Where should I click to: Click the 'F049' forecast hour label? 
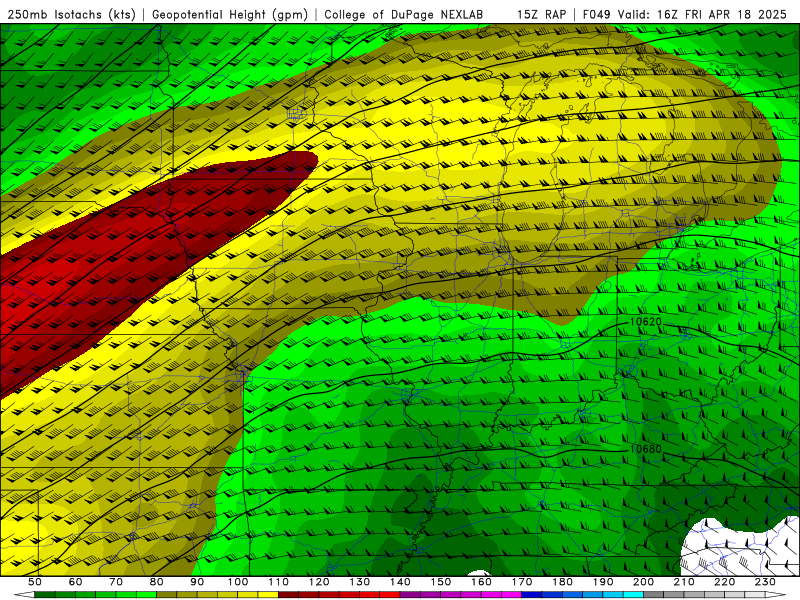click(x=596, y=15)
